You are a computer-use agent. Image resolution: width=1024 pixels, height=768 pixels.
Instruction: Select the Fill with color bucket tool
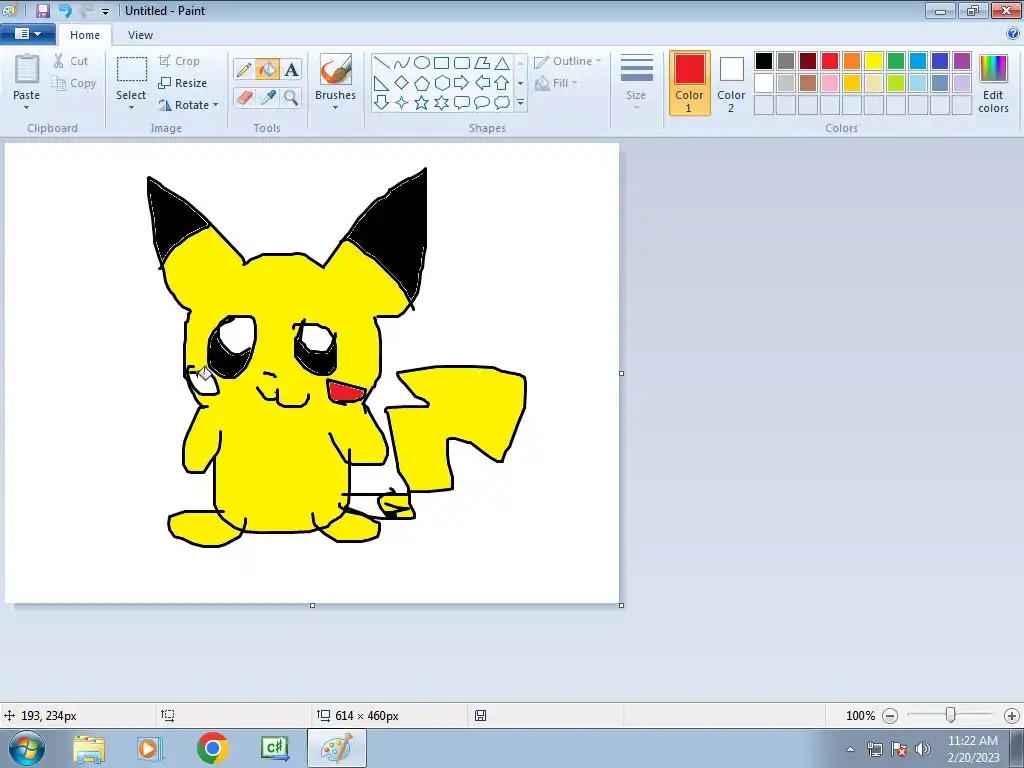pyautogui.click(x=267, y=70)
